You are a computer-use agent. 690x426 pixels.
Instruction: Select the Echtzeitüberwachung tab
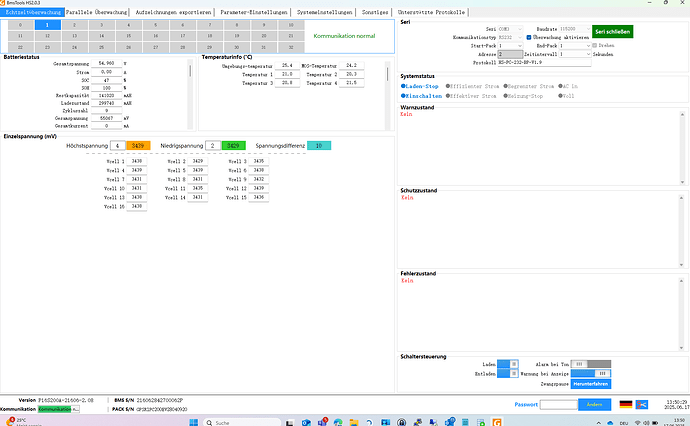click(33, 12)
